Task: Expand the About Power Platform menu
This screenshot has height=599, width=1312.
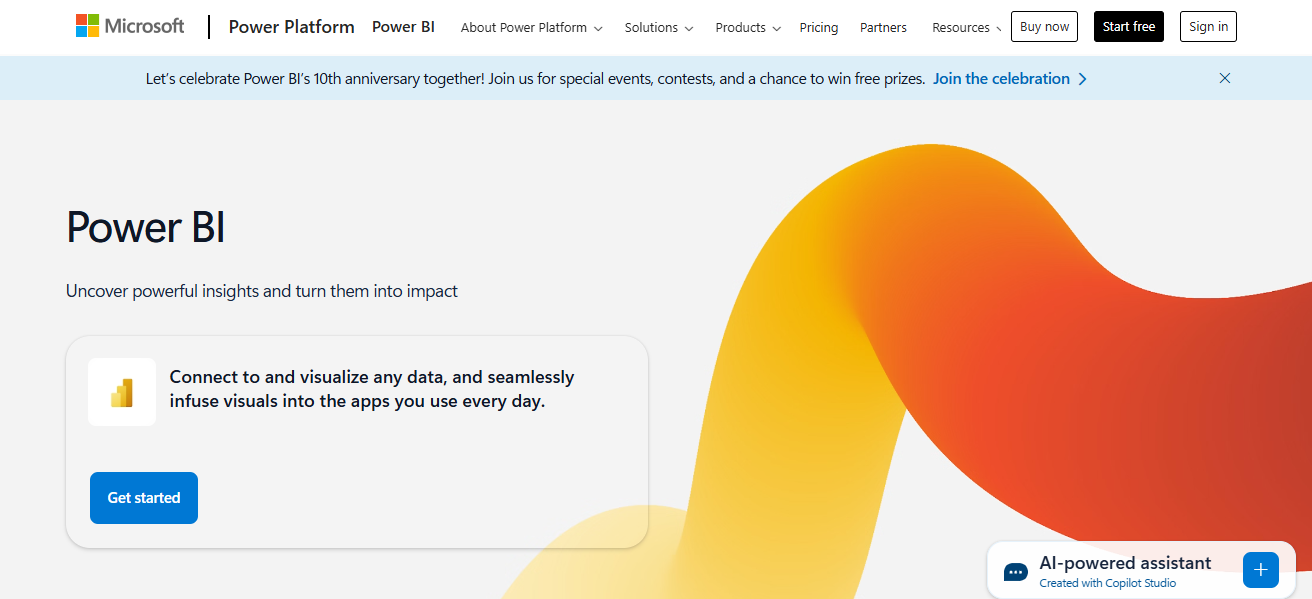Action: tap(531, 27)
